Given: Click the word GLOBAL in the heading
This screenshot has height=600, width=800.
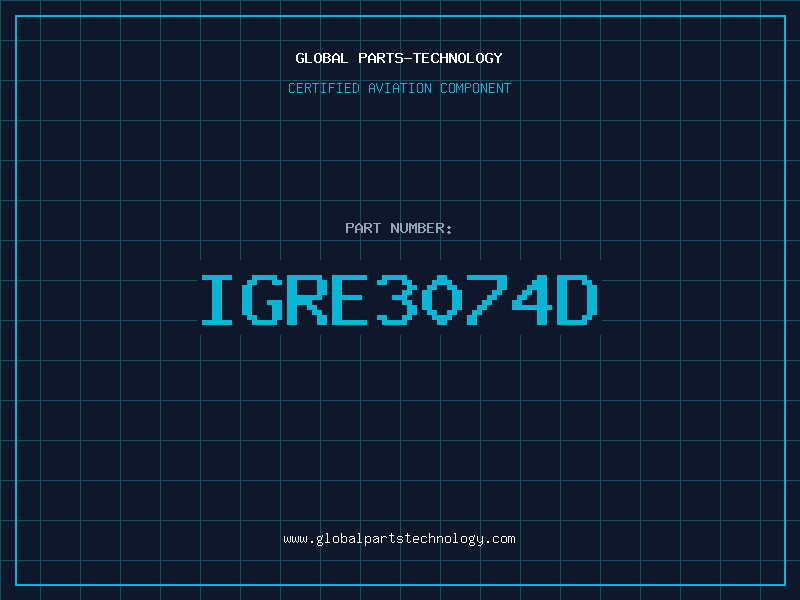Looking at the screenshot, I should [x=322, y=58].
